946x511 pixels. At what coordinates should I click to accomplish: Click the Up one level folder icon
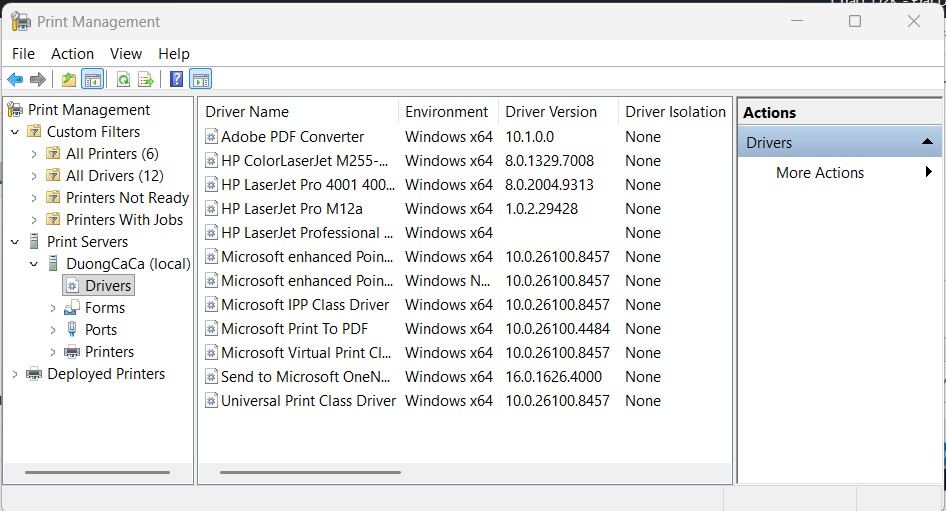pos(69,79)
